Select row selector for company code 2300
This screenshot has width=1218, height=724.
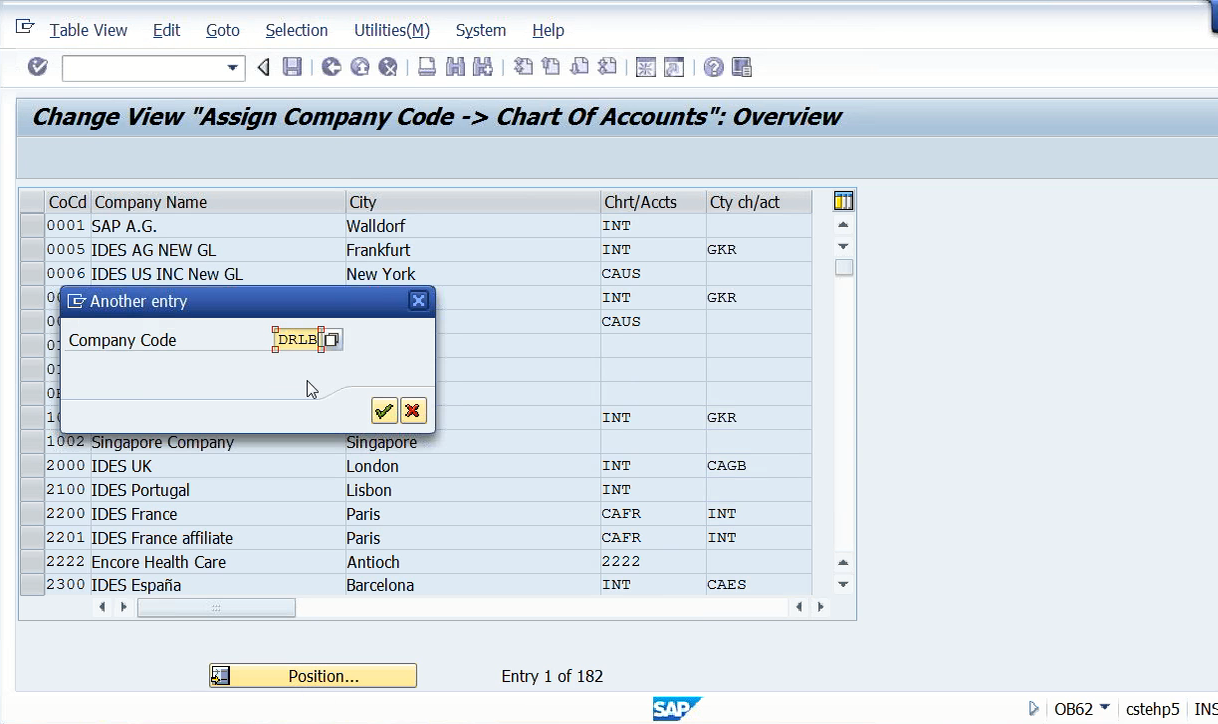point(32,585)
